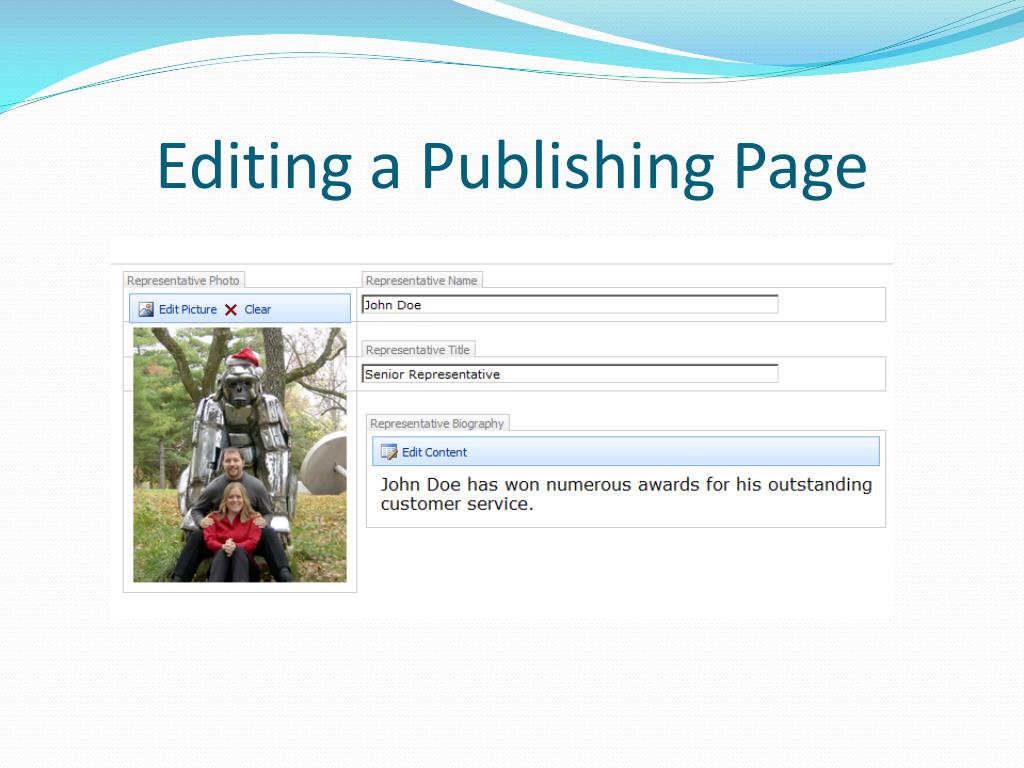1024x768 pixels.
Task: Select the representative photo of gorilla statue
Action: [240, 455]
